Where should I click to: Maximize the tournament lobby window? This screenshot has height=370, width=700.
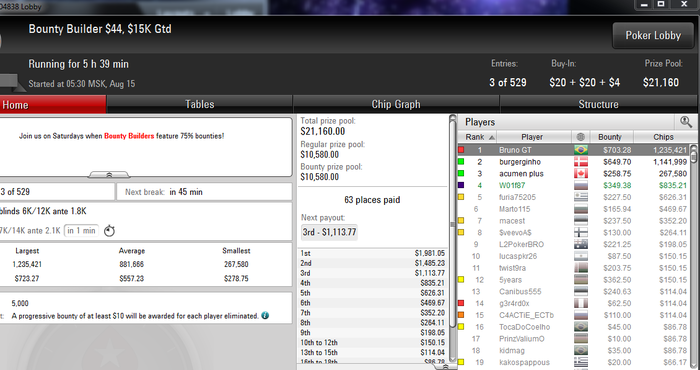(x=661, y=4)
